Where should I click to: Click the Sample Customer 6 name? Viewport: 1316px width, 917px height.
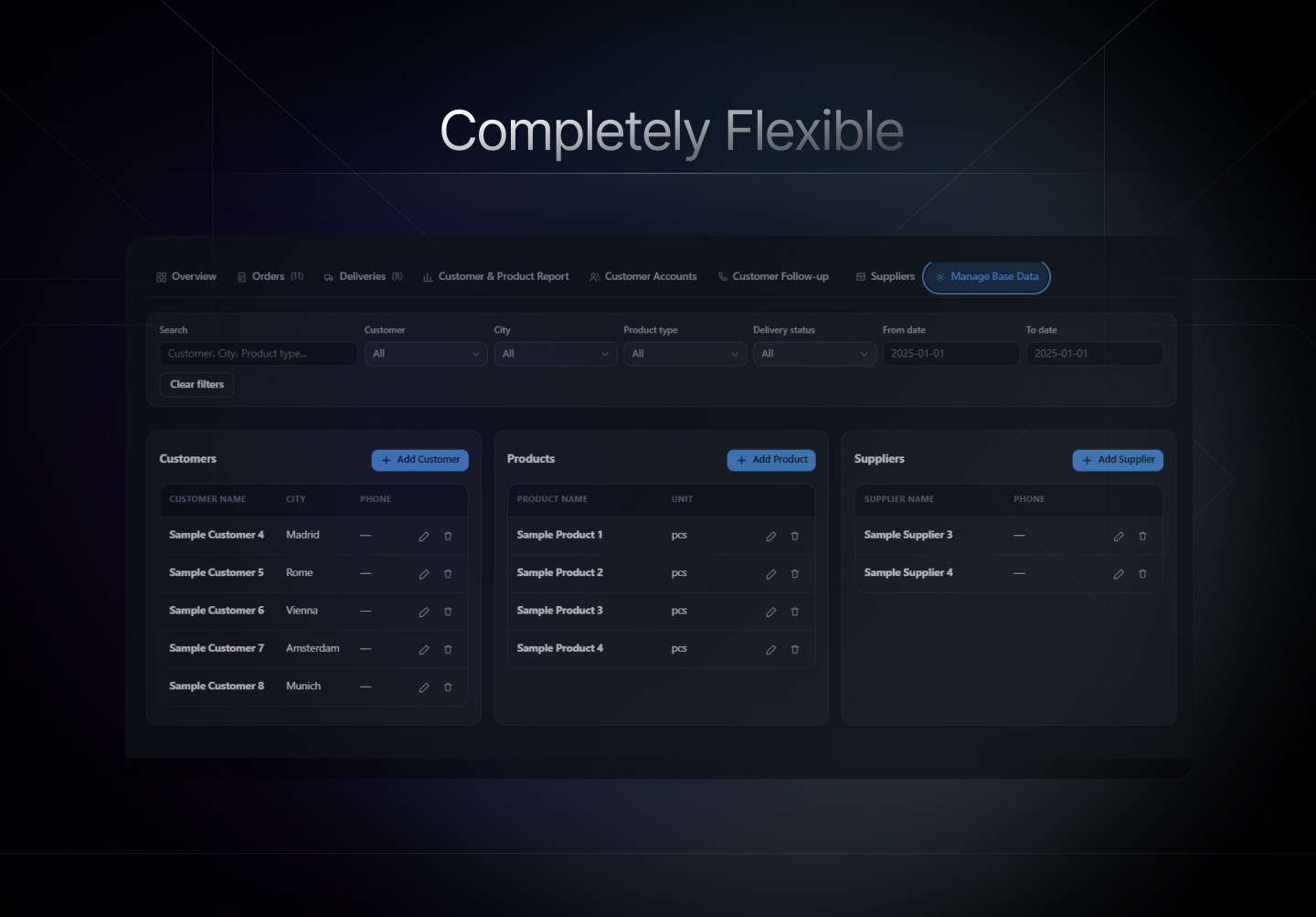(x=217, y=611)
